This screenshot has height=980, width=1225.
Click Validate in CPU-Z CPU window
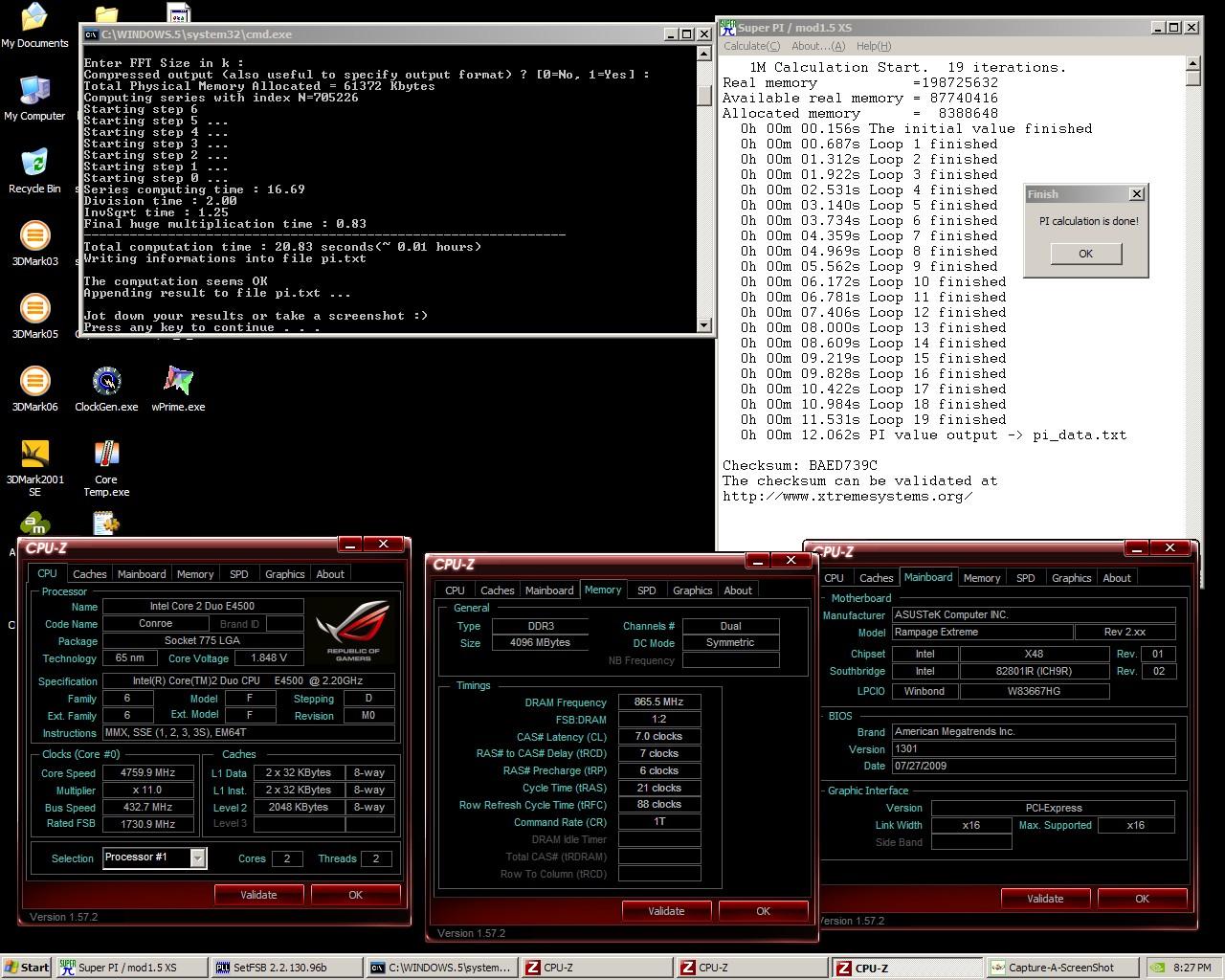tap(258, 895)
